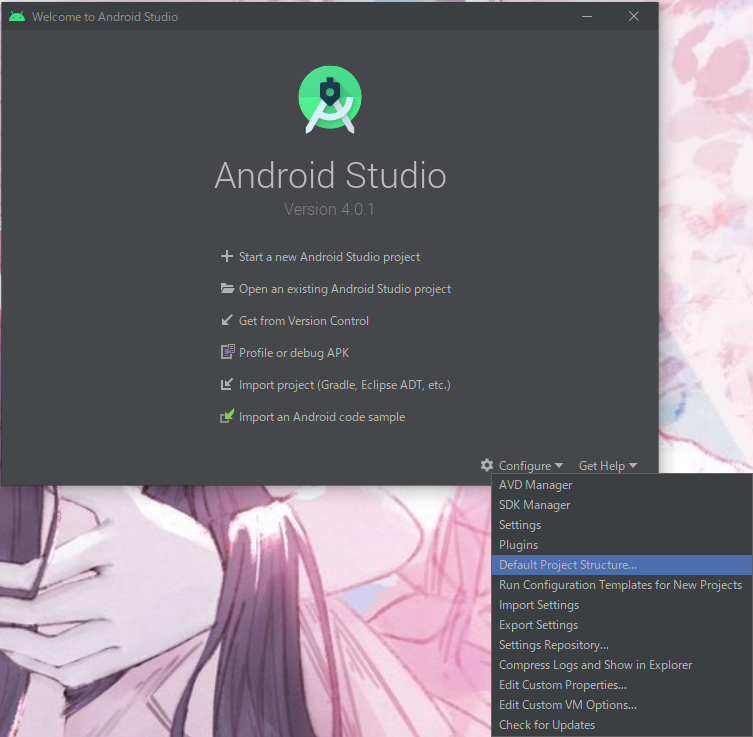Import project from Gradle or Eclipse ADT

[x=345, y=385]
